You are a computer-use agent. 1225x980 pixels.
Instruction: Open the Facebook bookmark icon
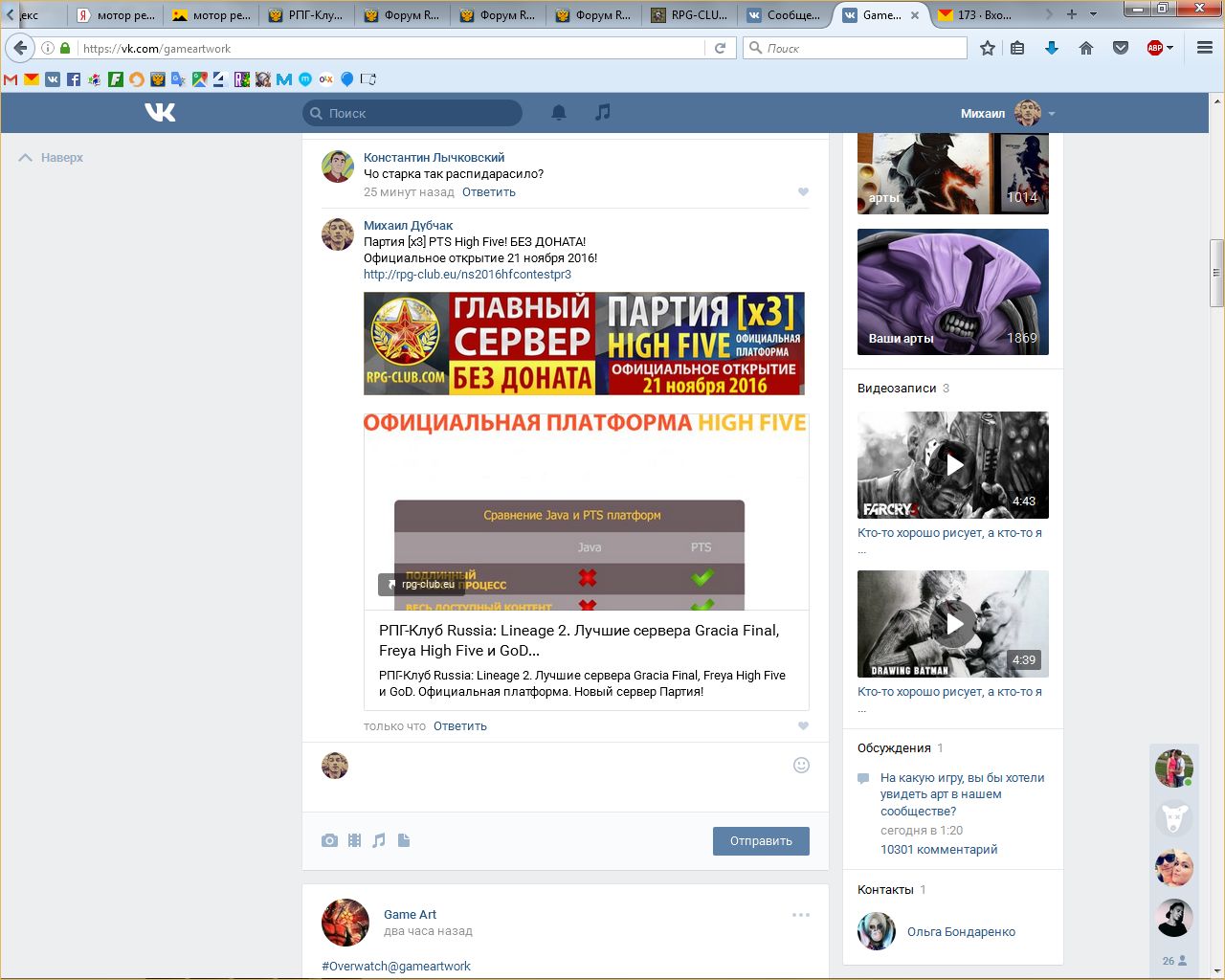pyautogui.click(x=74, y=79)
